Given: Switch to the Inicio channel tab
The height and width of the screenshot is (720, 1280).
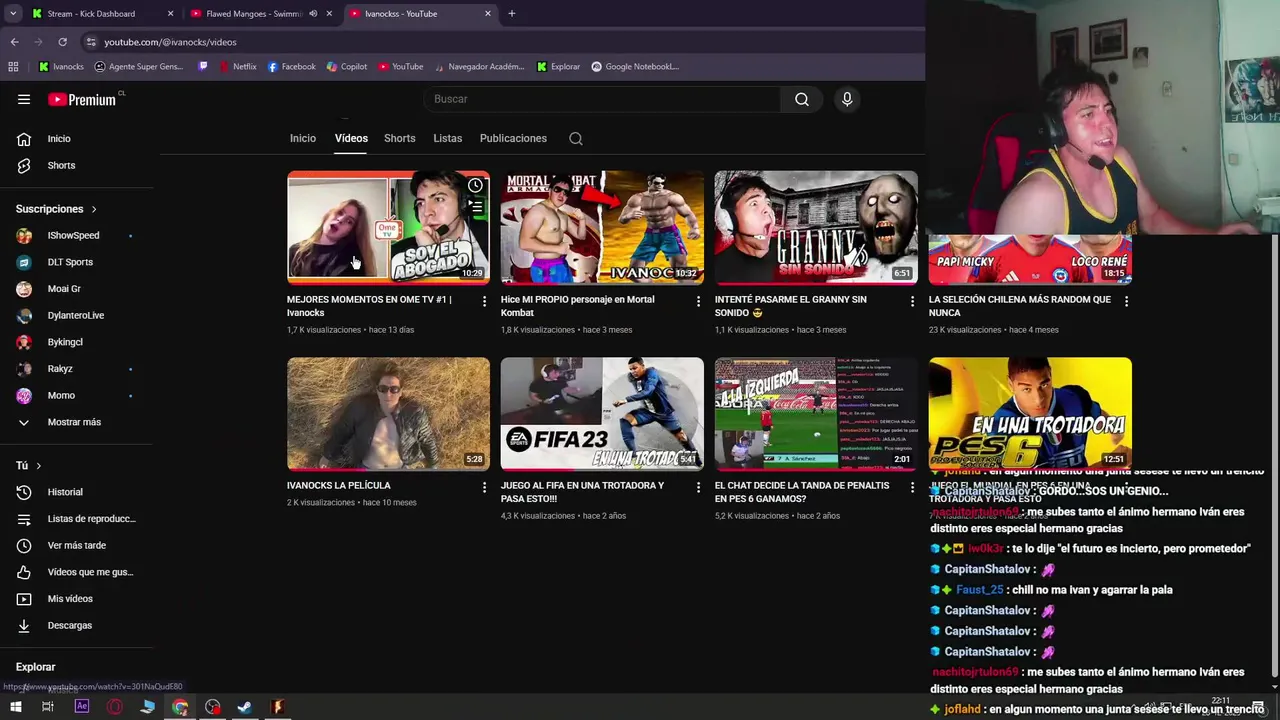Looking at the screenshot, I should (x=303, y=139).
